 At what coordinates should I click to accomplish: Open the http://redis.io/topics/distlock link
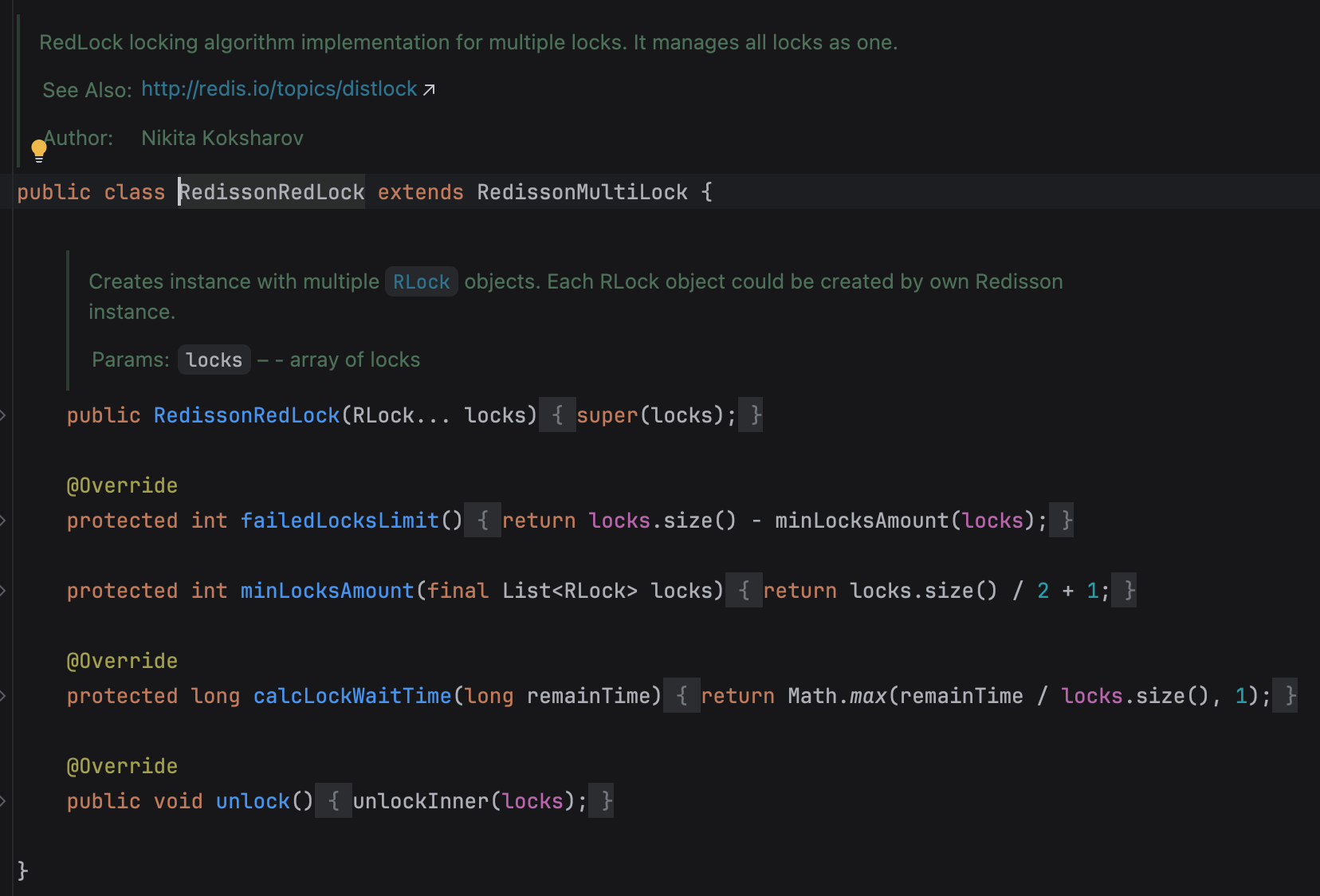coord(278,88)
